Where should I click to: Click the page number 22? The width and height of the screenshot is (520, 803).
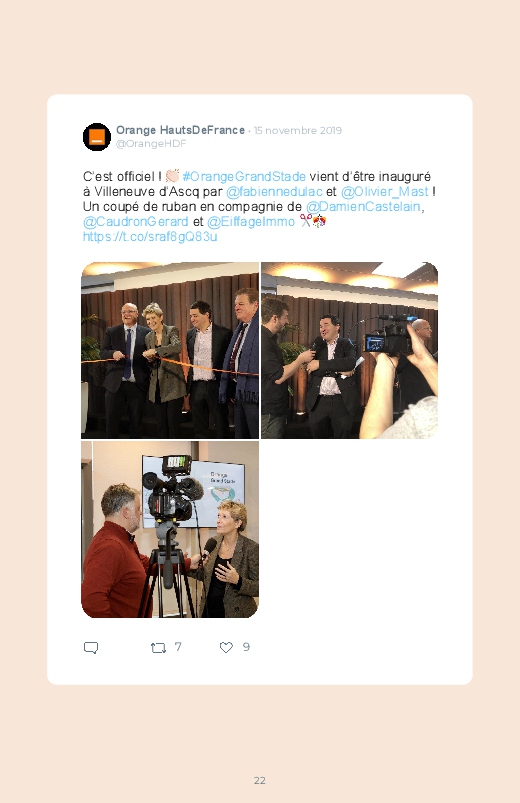pos(260,780)
